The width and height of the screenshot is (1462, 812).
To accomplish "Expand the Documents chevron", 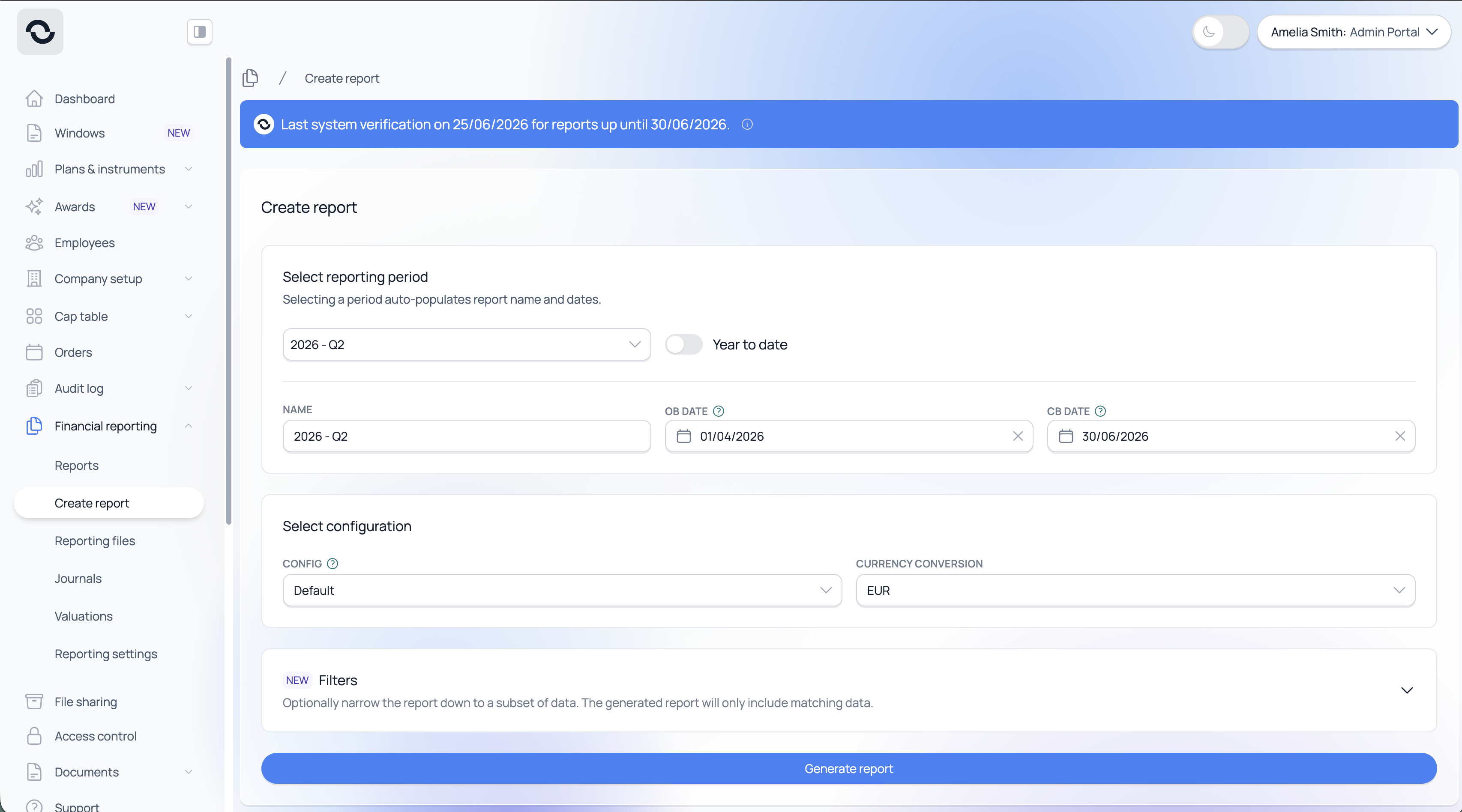I will [189, 772].
